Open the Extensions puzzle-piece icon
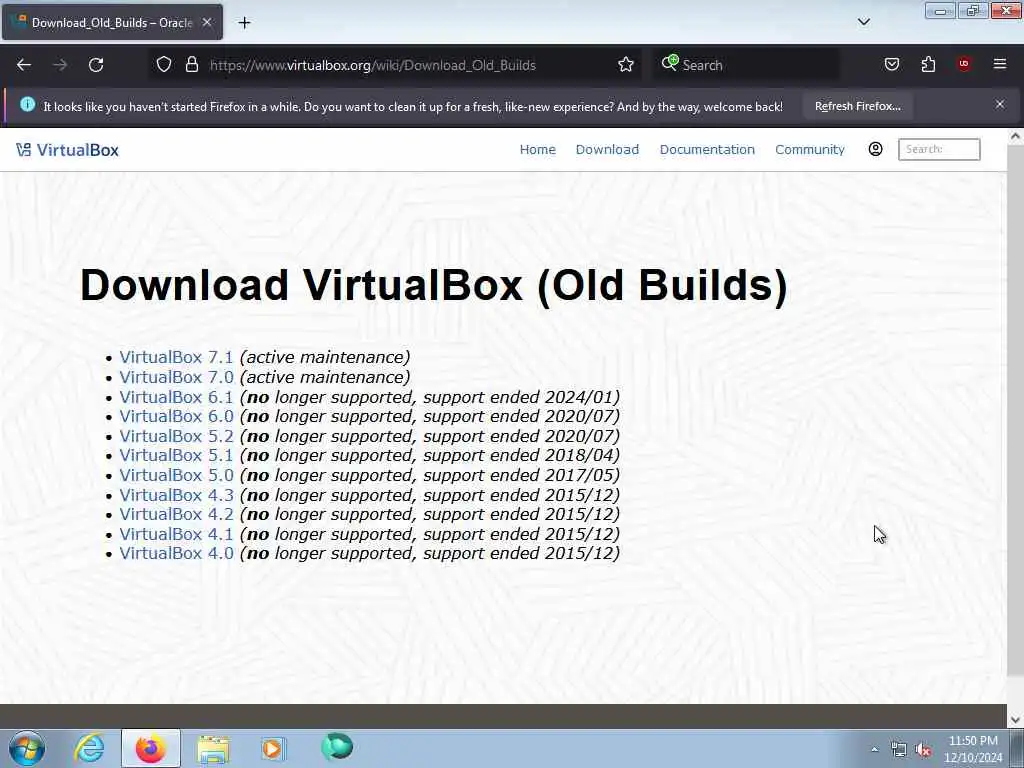Image resolution: width=1024 pixels, height=768 pixels. [928, 65]
